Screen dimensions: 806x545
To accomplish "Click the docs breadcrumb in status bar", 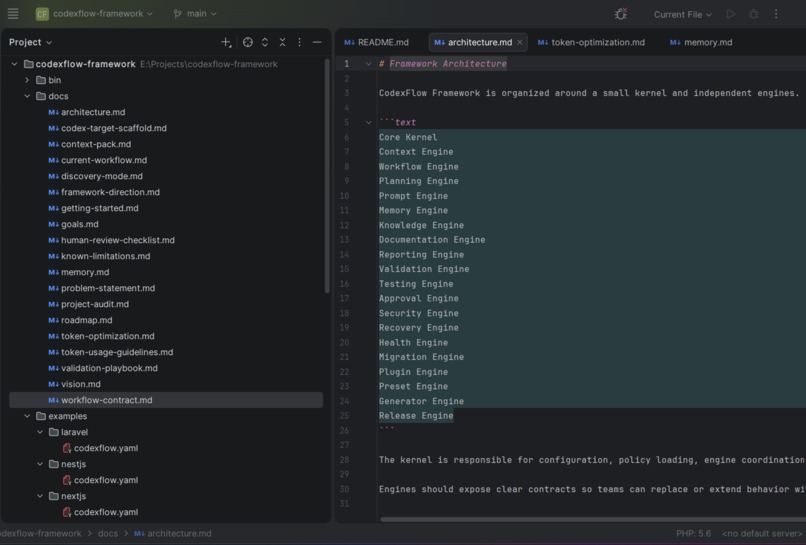I will [107, 533].
